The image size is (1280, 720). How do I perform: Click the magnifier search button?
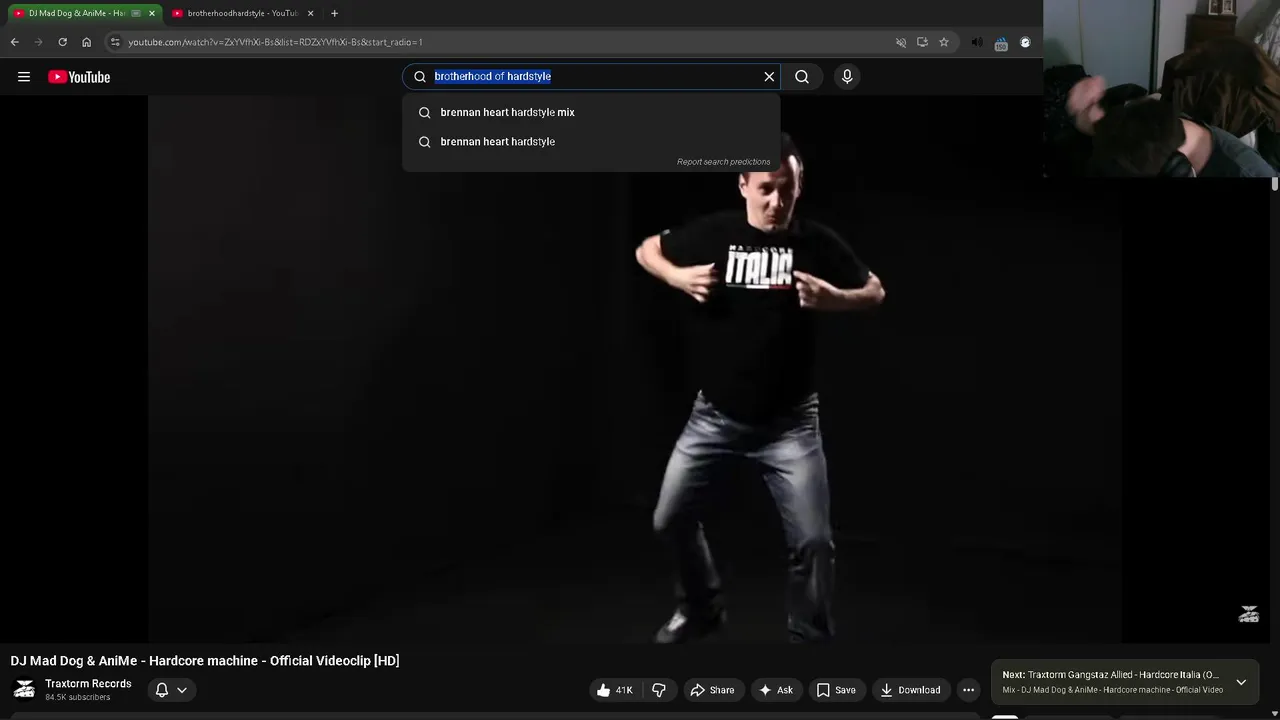tap(802, 77)
